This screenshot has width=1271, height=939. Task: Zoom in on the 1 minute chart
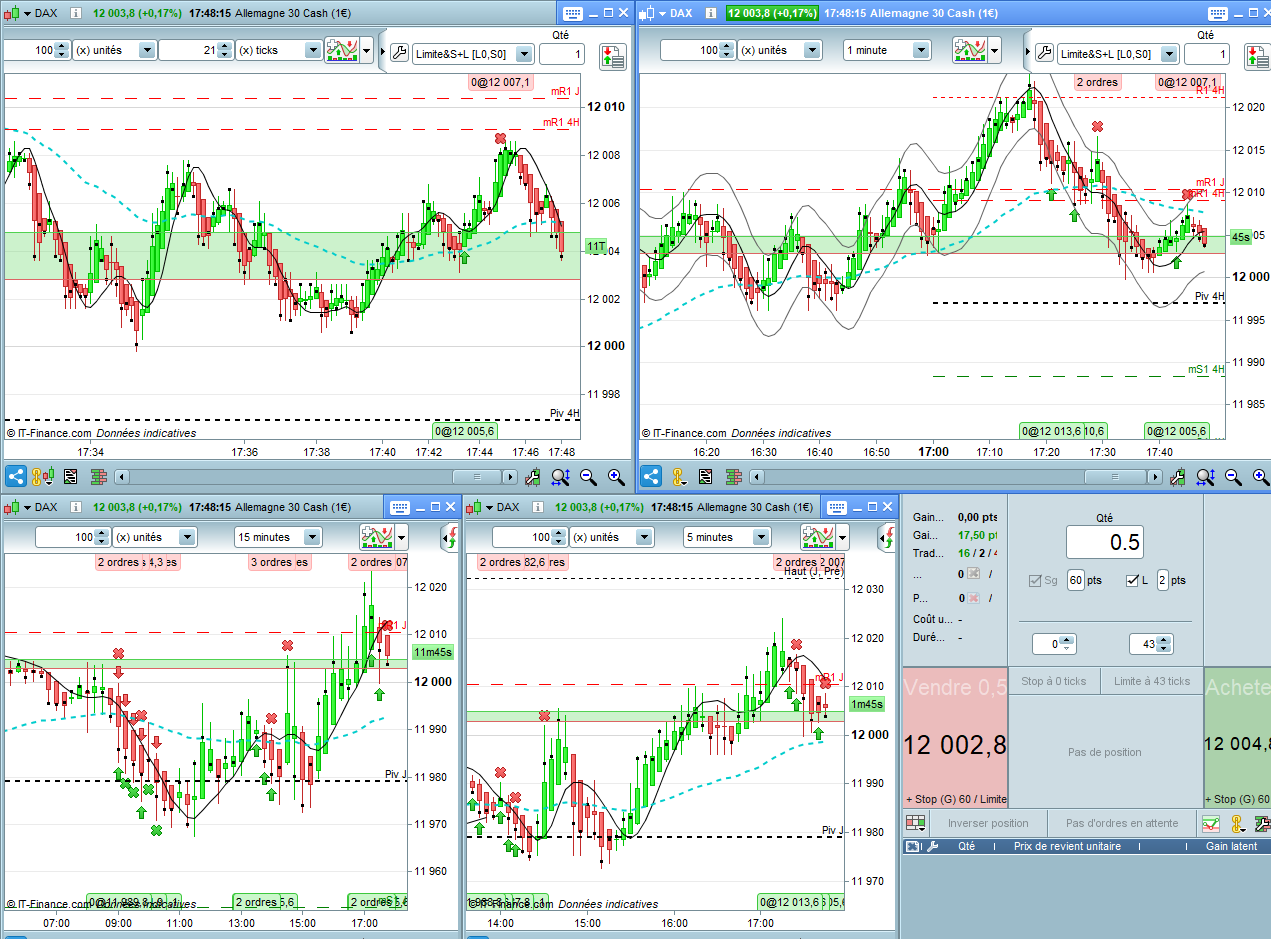click(x=1261, y=478)
